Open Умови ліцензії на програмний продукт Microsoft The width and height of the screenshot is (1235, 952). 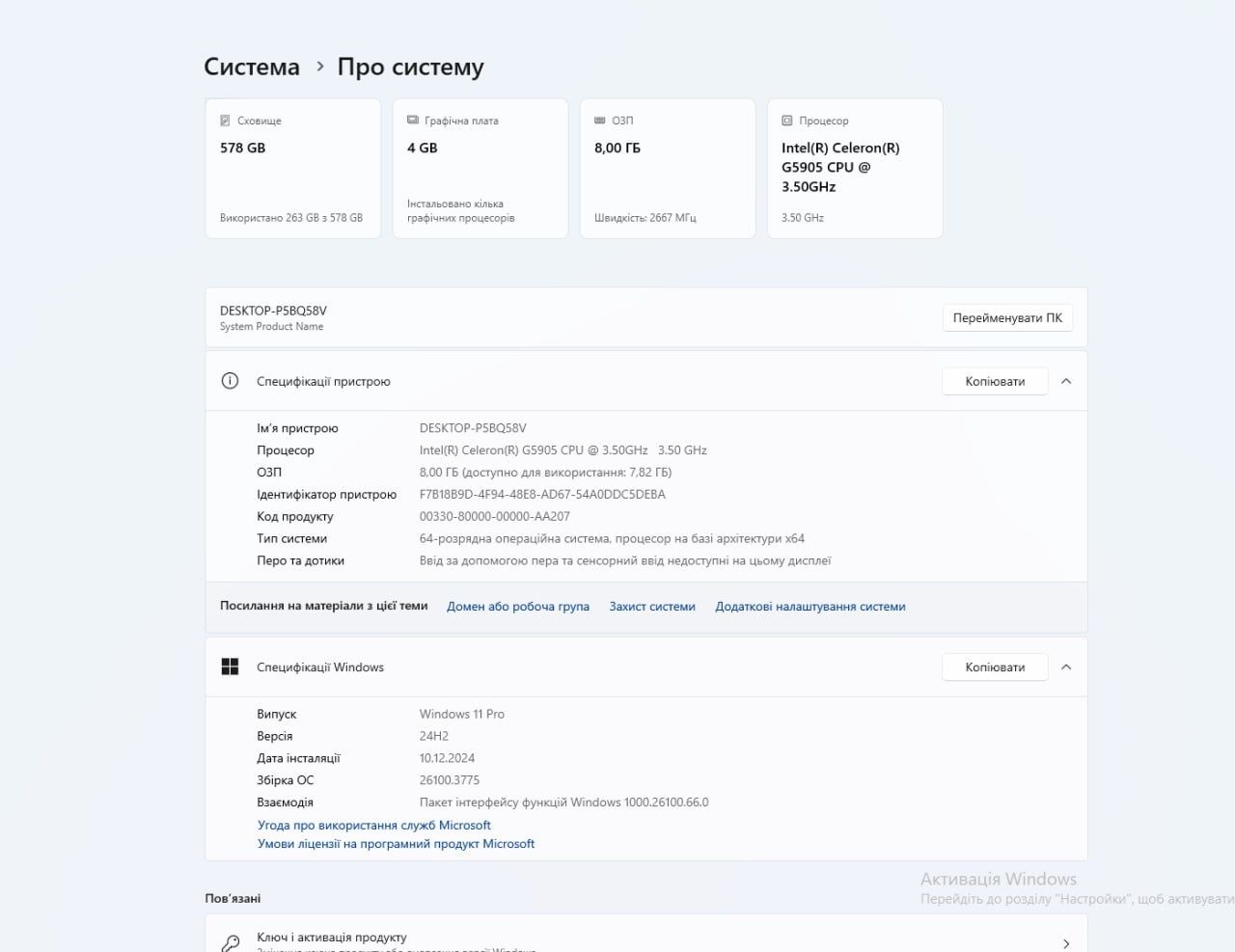point(396,843)
